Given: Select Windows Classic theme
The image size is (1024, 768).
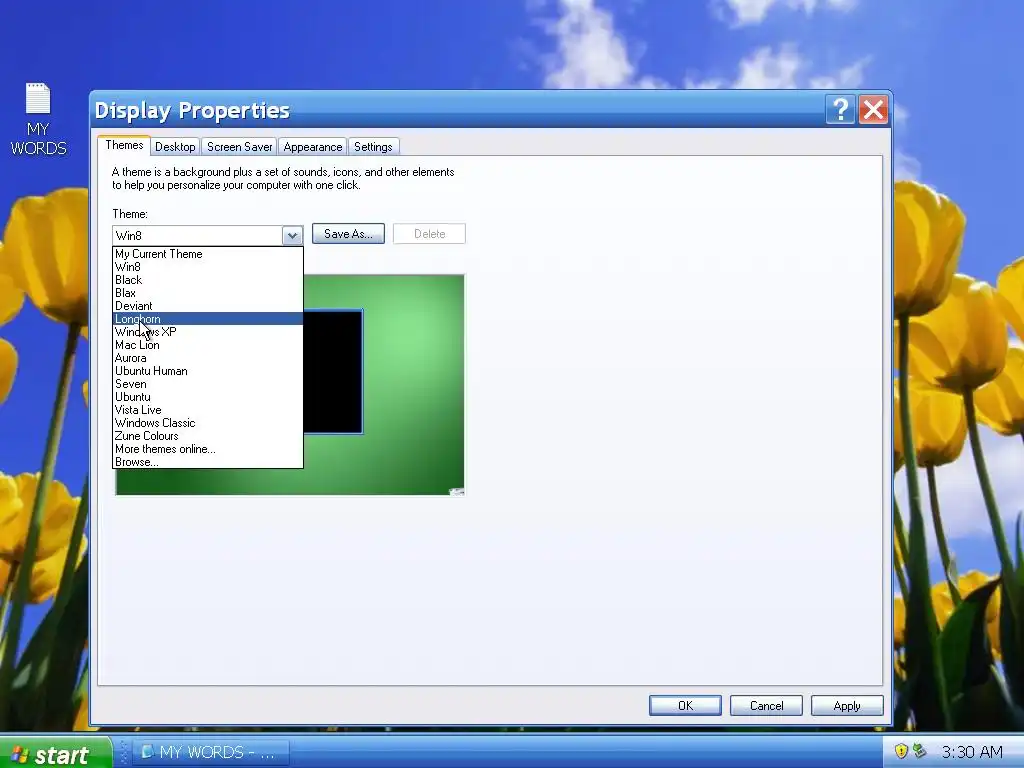Looking at the screenshot, I should [208, 423].
